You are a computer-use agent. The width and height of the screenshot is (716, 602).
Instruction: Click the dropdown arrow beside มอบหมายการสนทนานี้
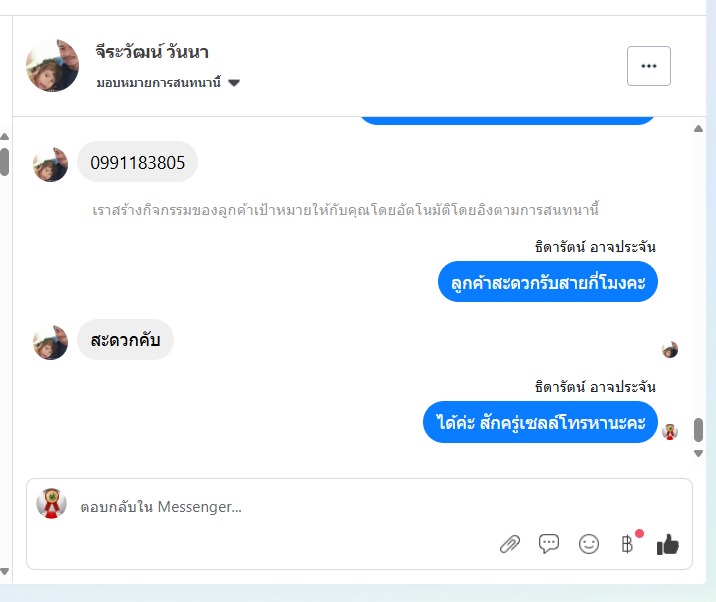tap(234, 83)
